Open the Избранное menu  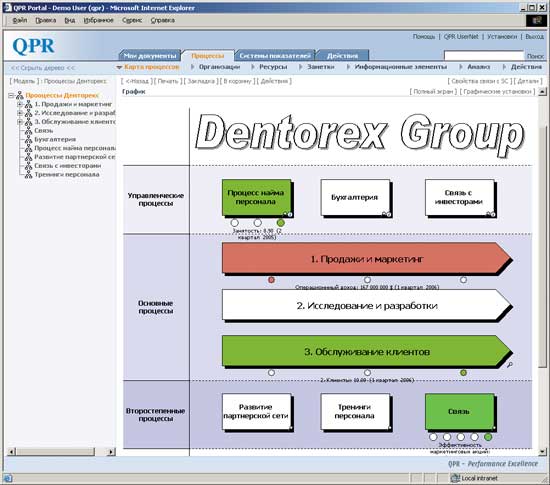click(99, 20)
